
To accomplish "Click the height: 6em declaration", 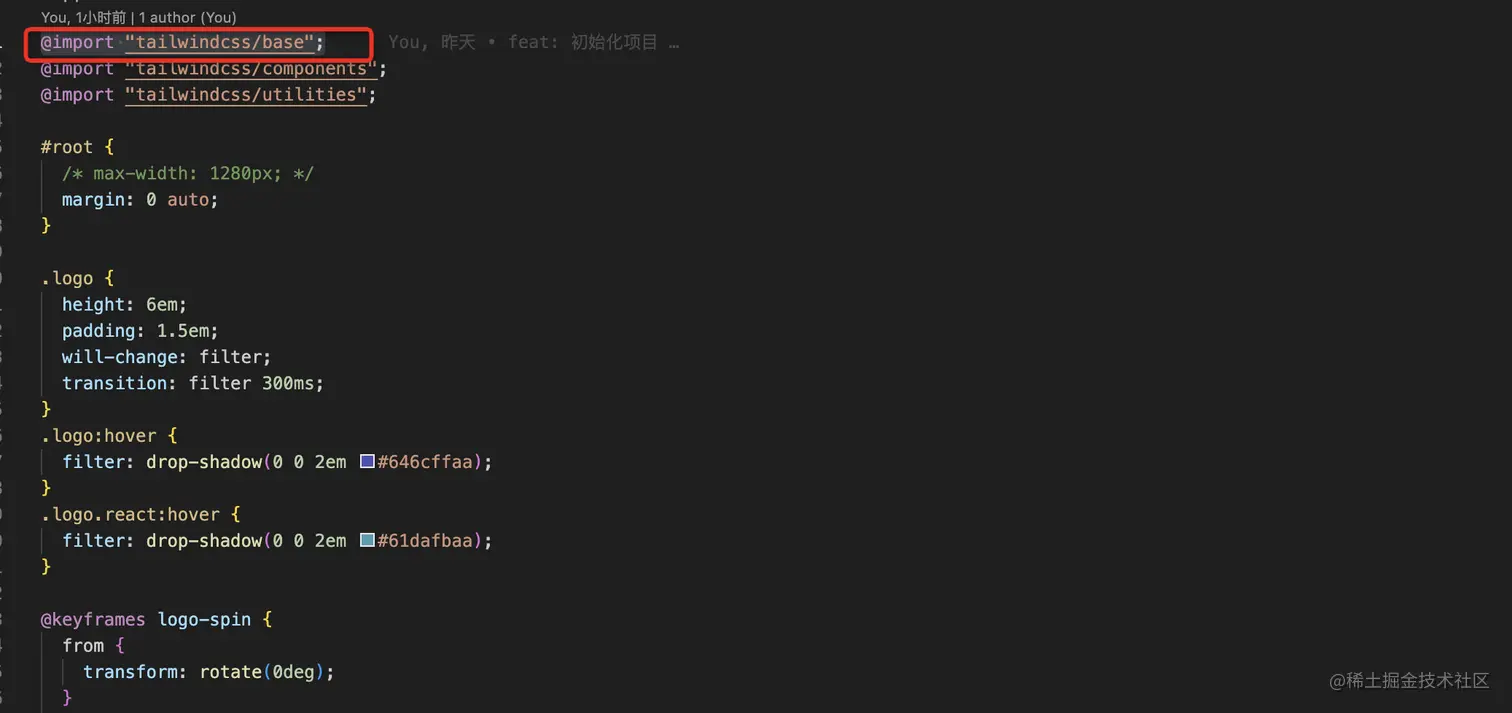I will click(124, 304).
